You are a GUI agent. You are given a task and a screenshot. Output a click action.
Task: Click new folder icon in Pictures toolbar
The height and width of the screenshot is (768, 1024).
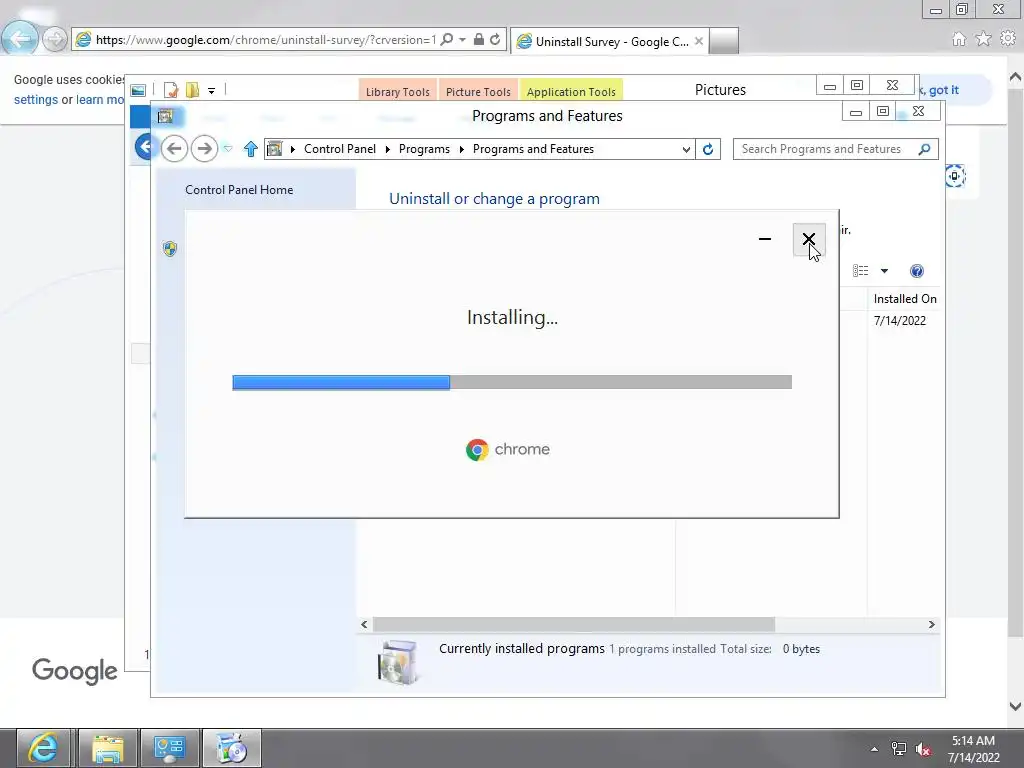193,90
